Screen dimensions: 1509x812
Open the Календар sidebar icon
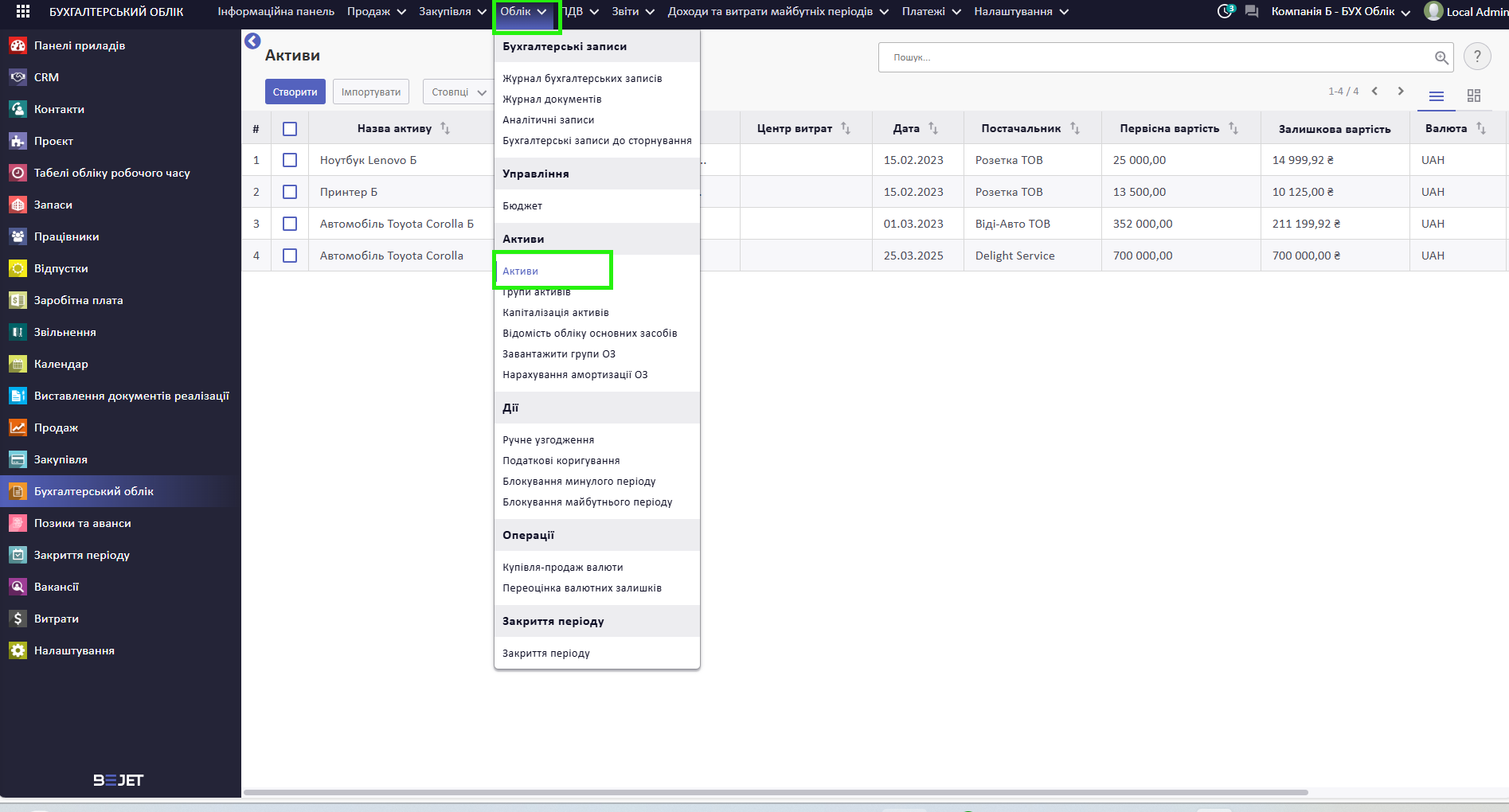(x=18, y=364)
